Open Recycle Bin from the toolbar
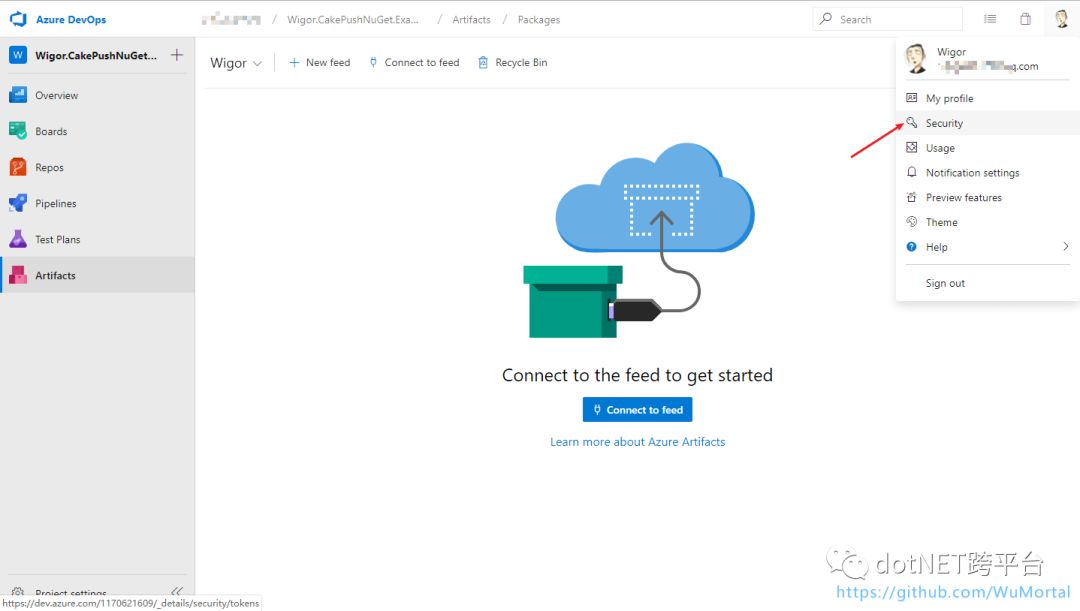The width and height of the screenshot is (1080, 611). pos(512,62)
